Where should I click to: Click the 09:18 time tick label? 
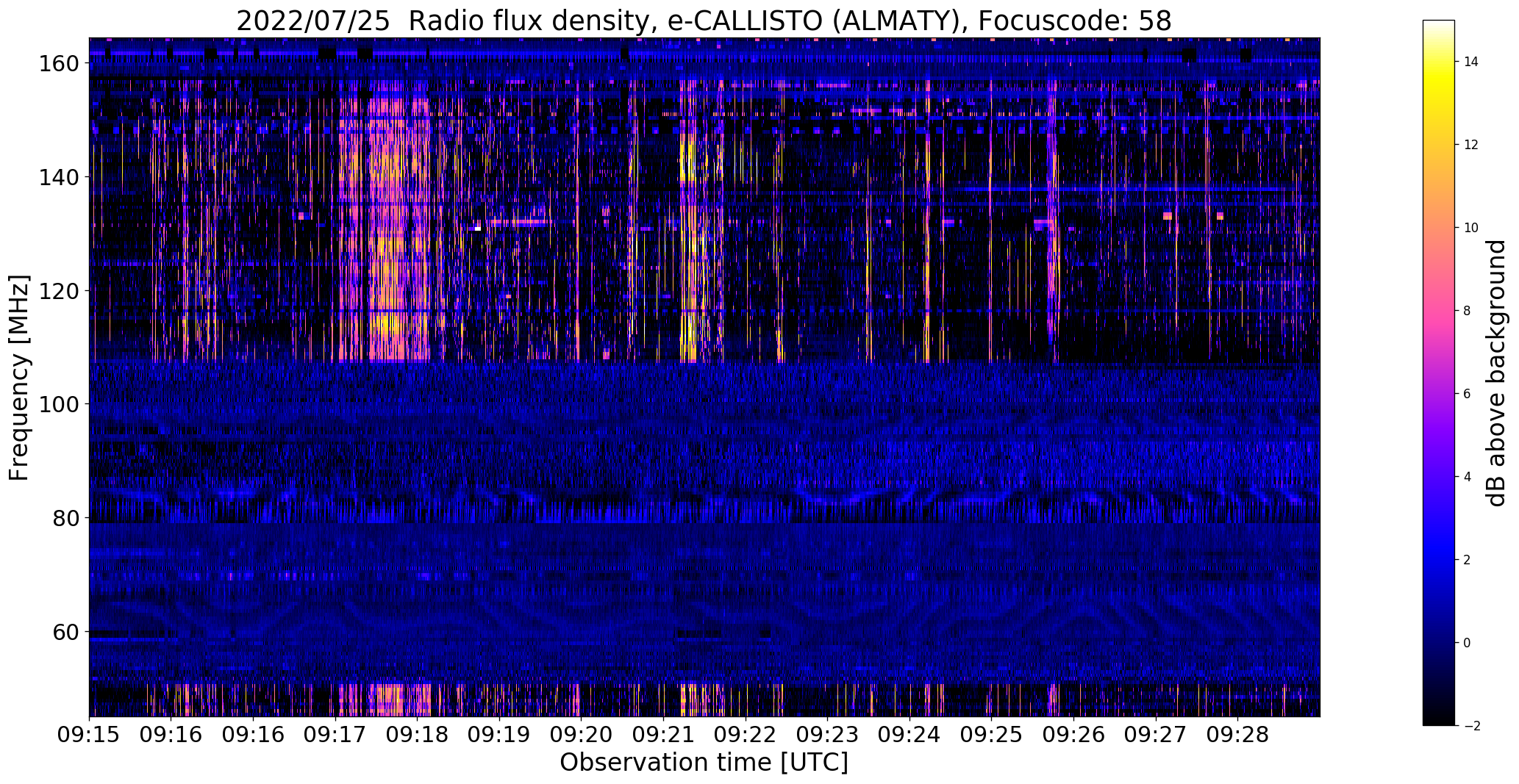(417, 735)
